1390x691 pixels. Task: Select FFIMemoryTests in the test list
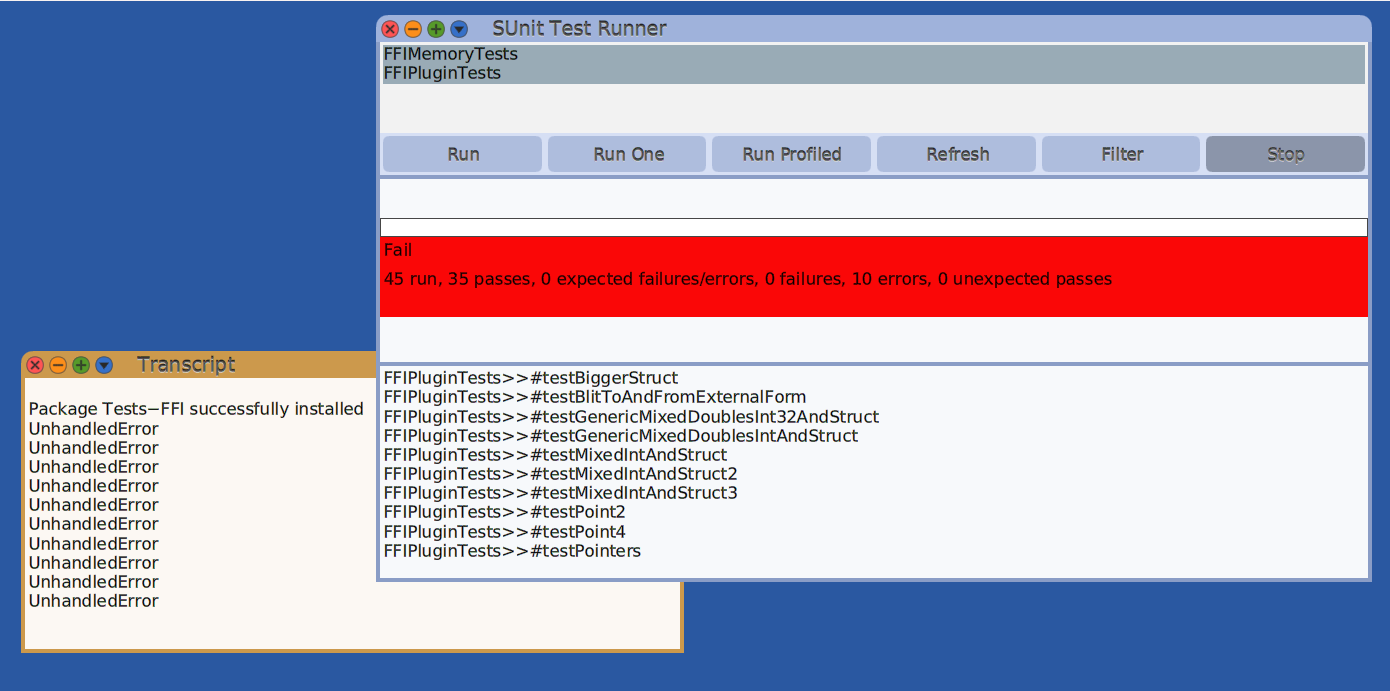coord(451,54)
